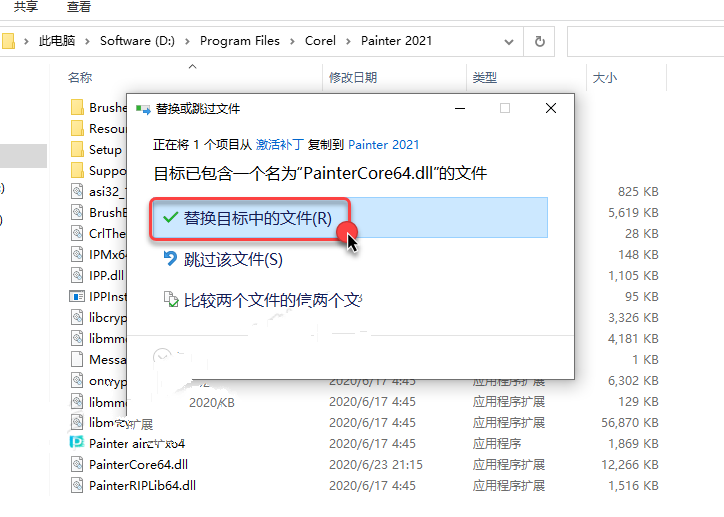The image size is (724, 517).
Task: Choose Skip this file option
Action: pos(223,259)
